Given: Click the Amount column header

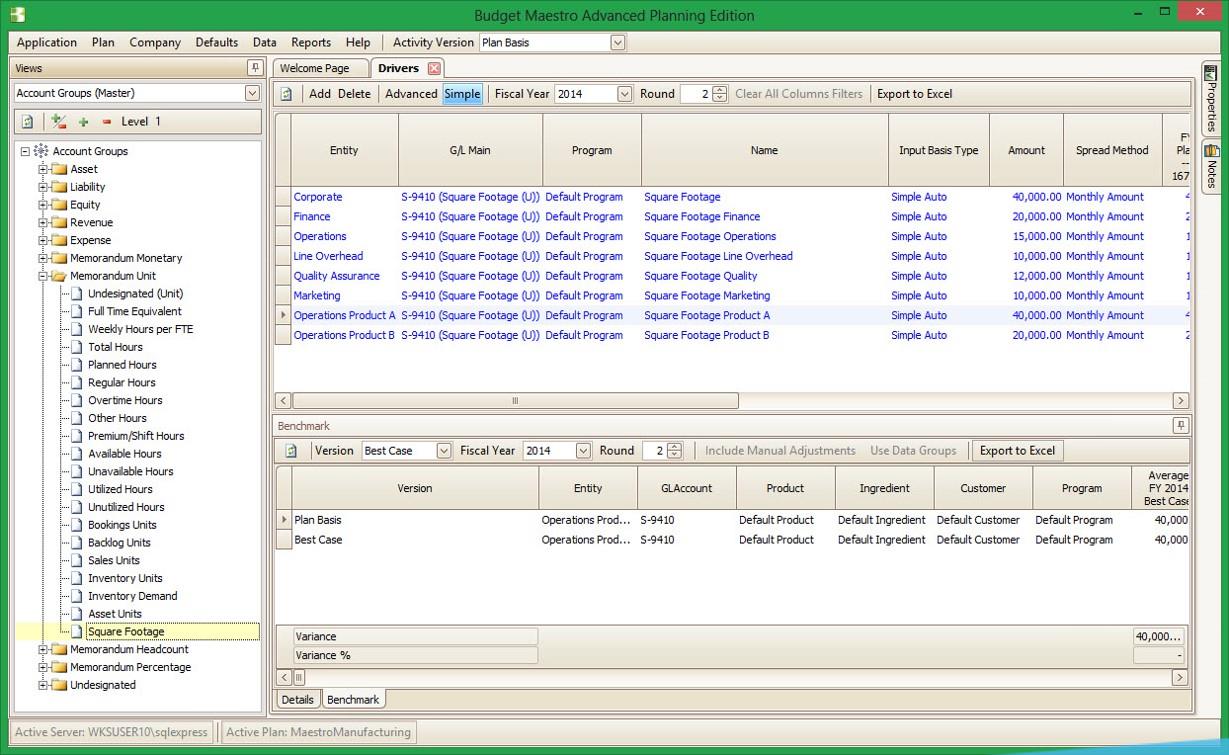Looking at the screenshot, I should tap(1026, 150).
